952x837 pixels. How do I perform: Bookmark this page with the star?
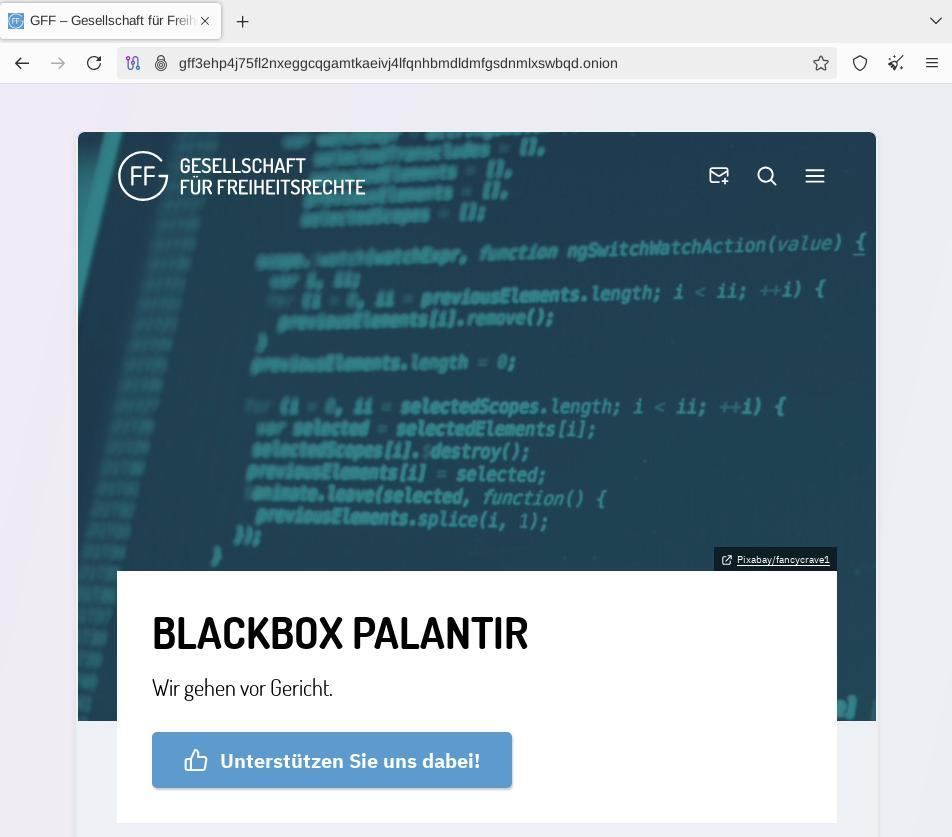(821, 63)
